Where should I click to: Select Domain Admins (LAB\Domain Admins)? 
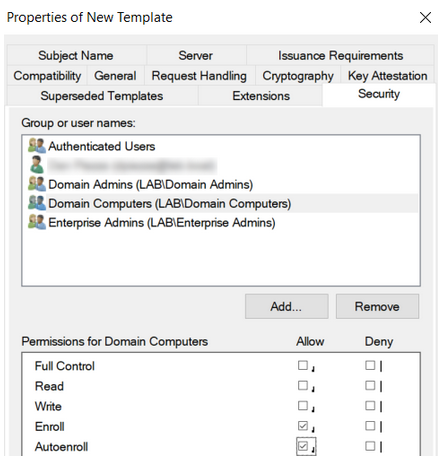tap(151, 184)
